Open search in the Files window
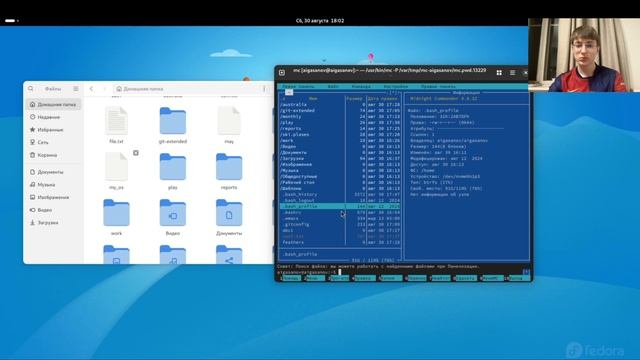 (x=31, y=89)
